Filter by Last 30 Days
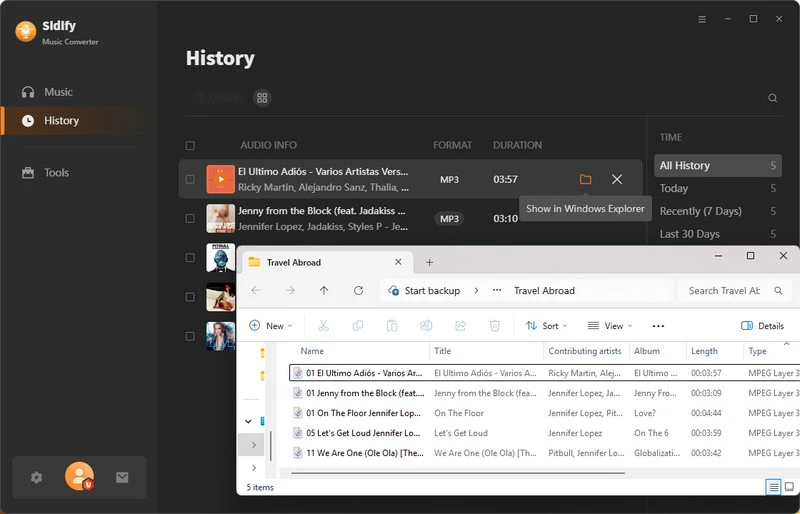 (x=717, y=234)
